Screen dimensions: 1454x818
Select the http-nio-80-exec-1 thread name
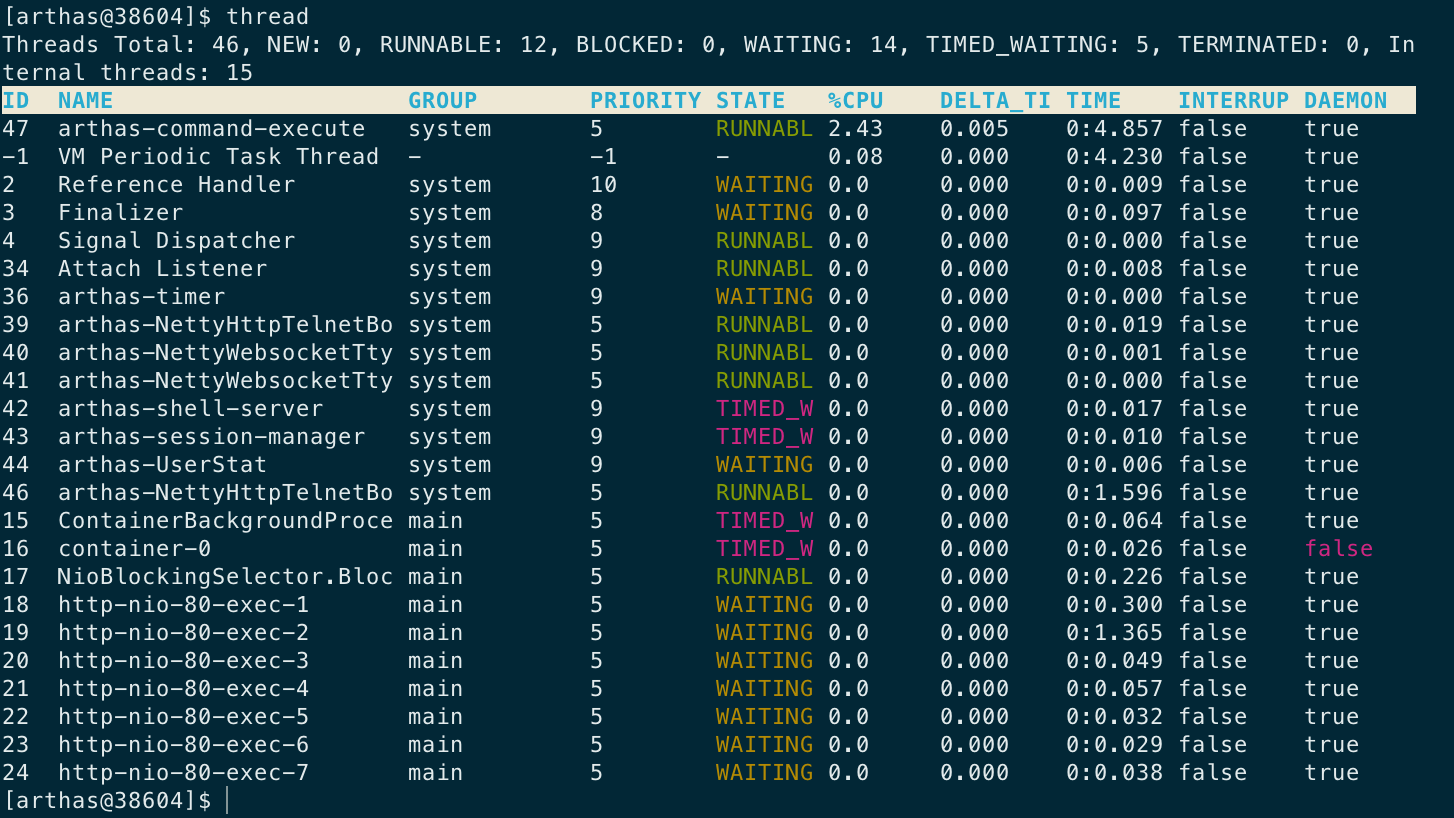[184, 605]
